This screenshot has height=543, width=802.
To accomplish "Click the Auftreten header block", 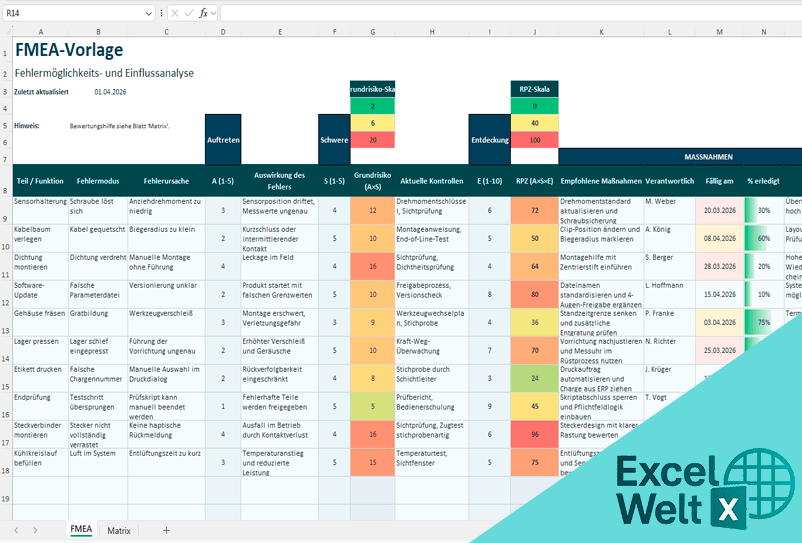I will click(x=223, y=140).
